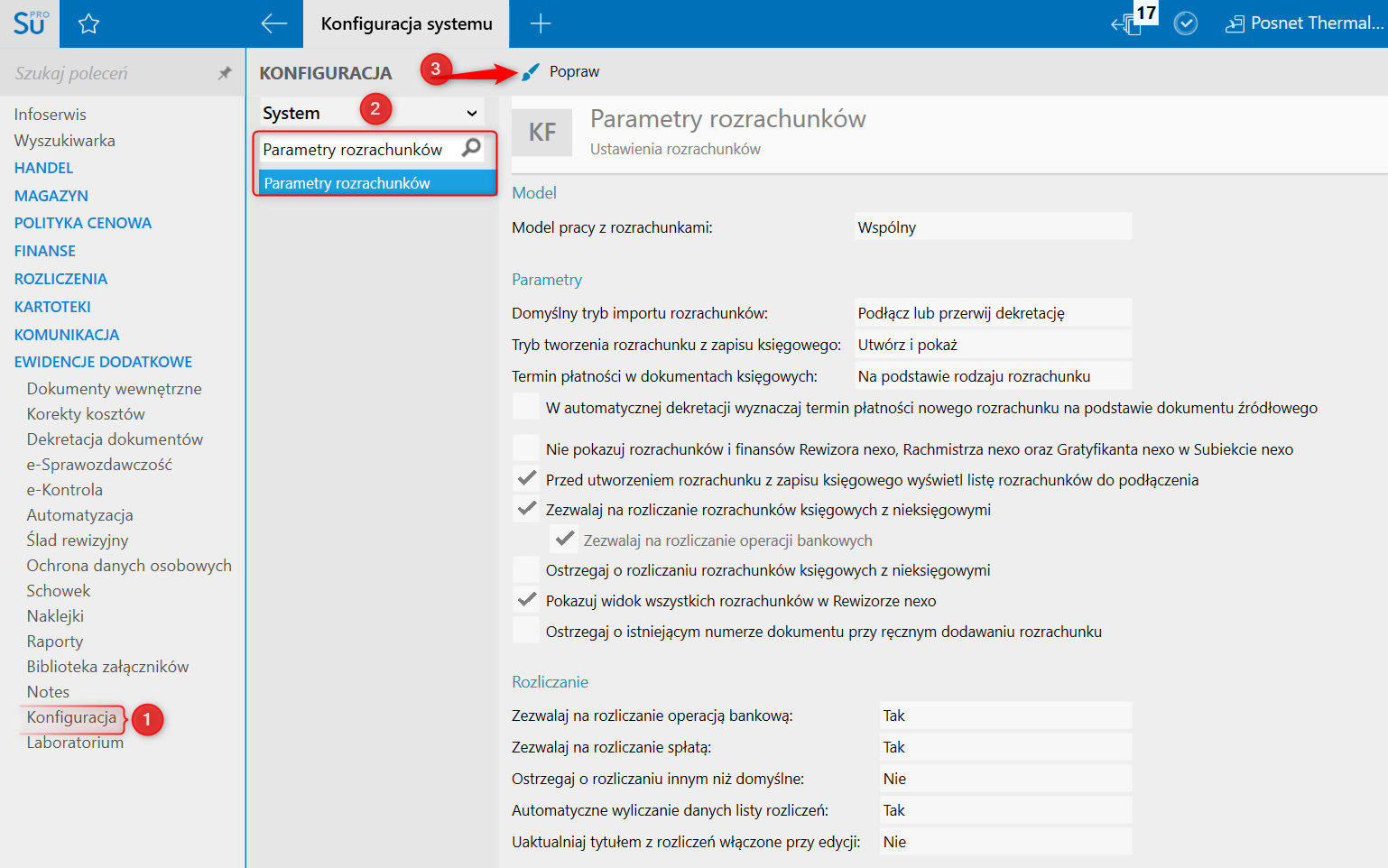Click the Szukaj poleceń search field
The height and width of the screenshot is (868, 1388).
point(108,73)
